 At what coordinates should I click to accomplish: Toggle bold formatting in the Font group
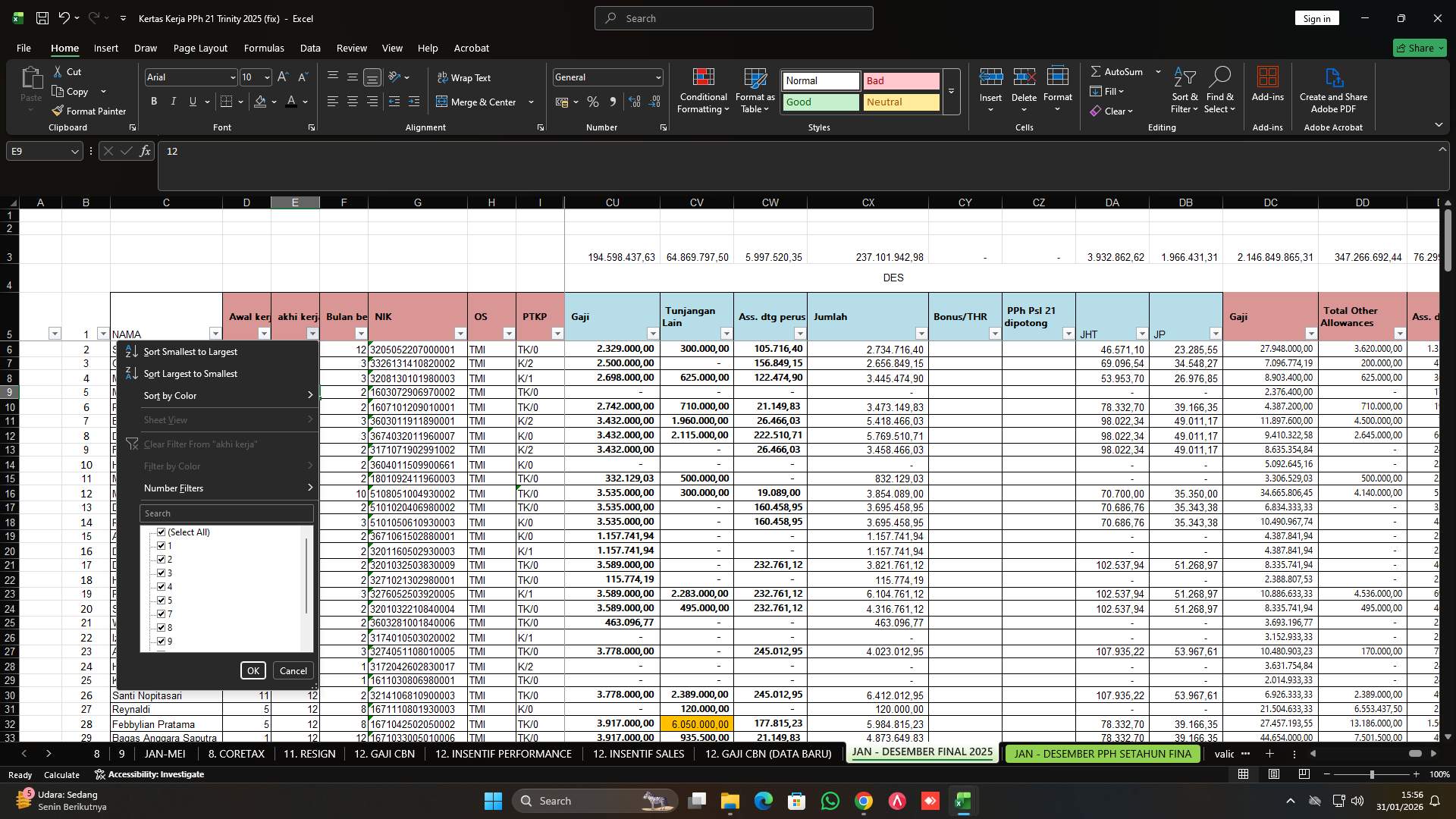click(153, 101)
